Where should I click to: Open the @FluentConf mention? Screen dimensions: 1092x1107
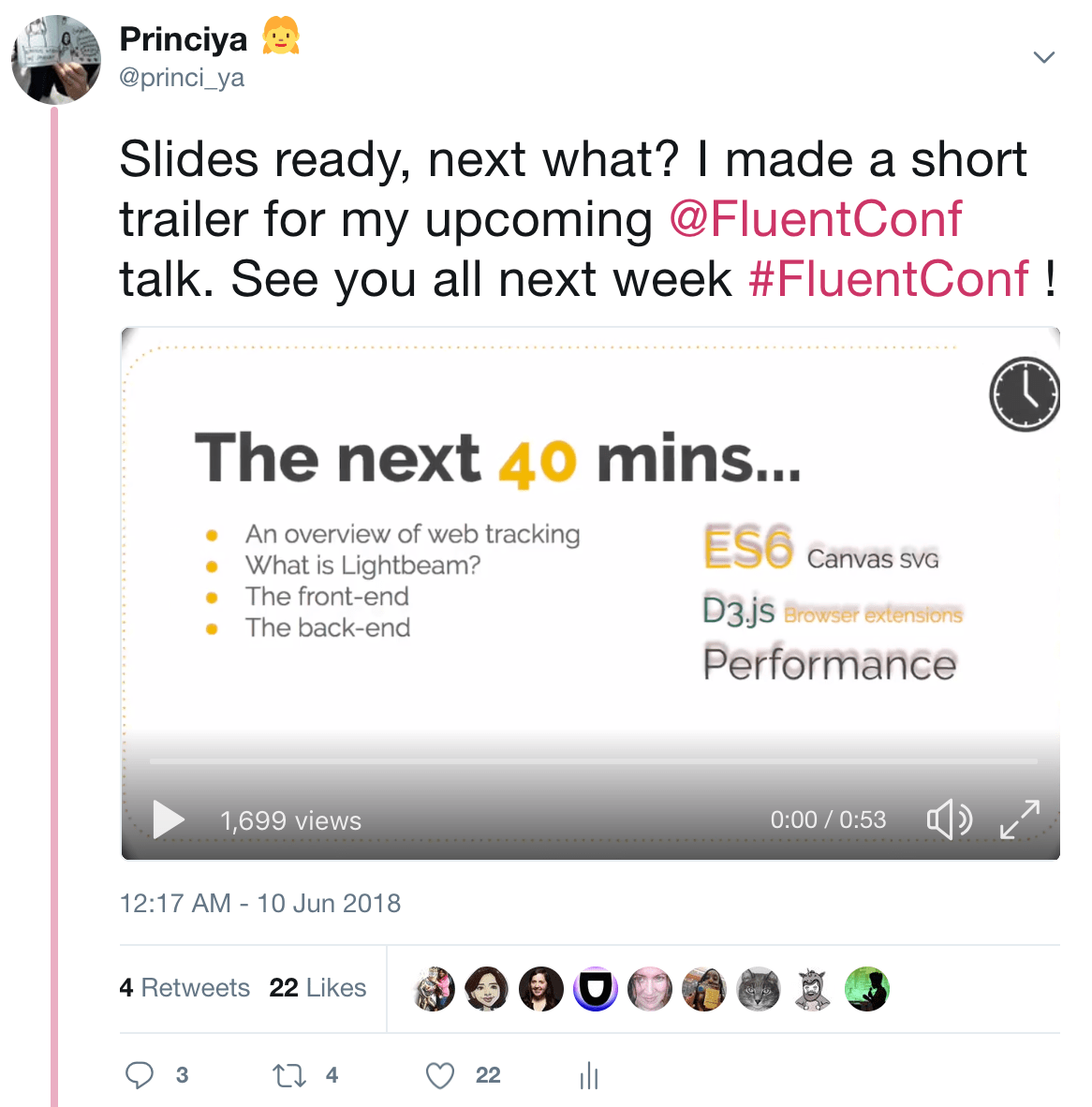tap(817, 219)
